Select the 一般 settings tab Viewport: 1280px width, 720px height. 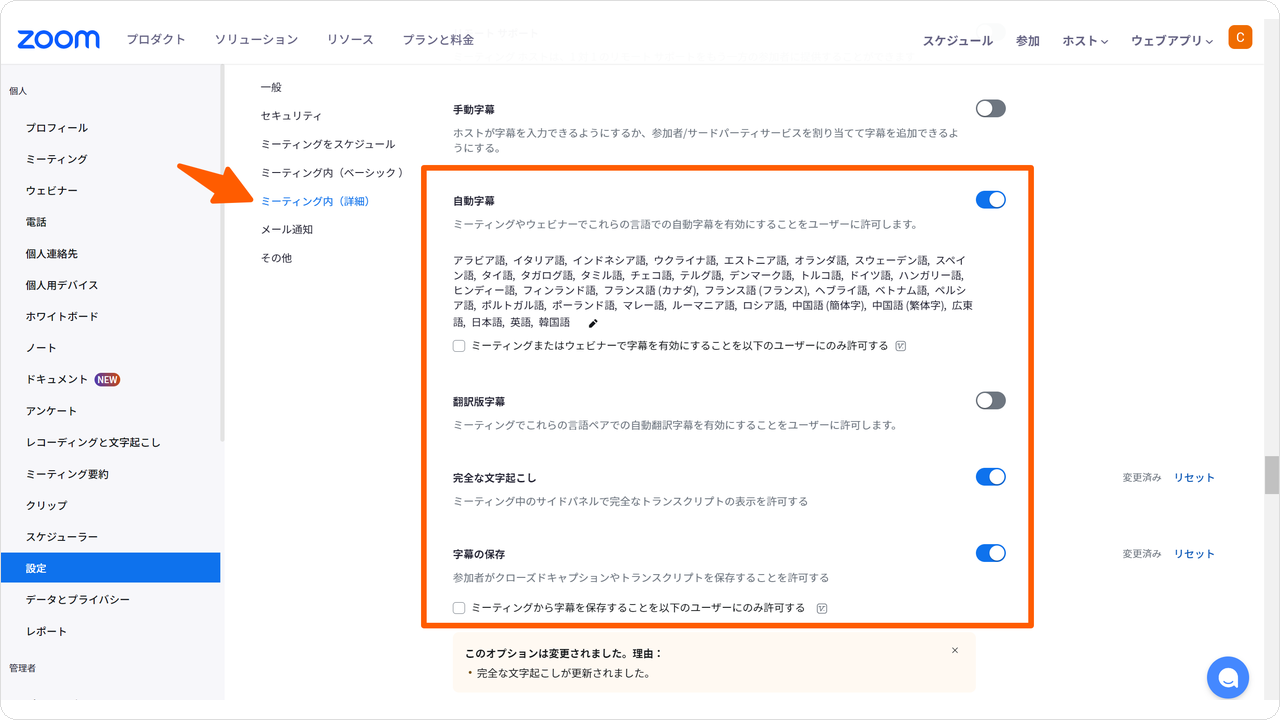pyautogui.click(x=271, y=88)
